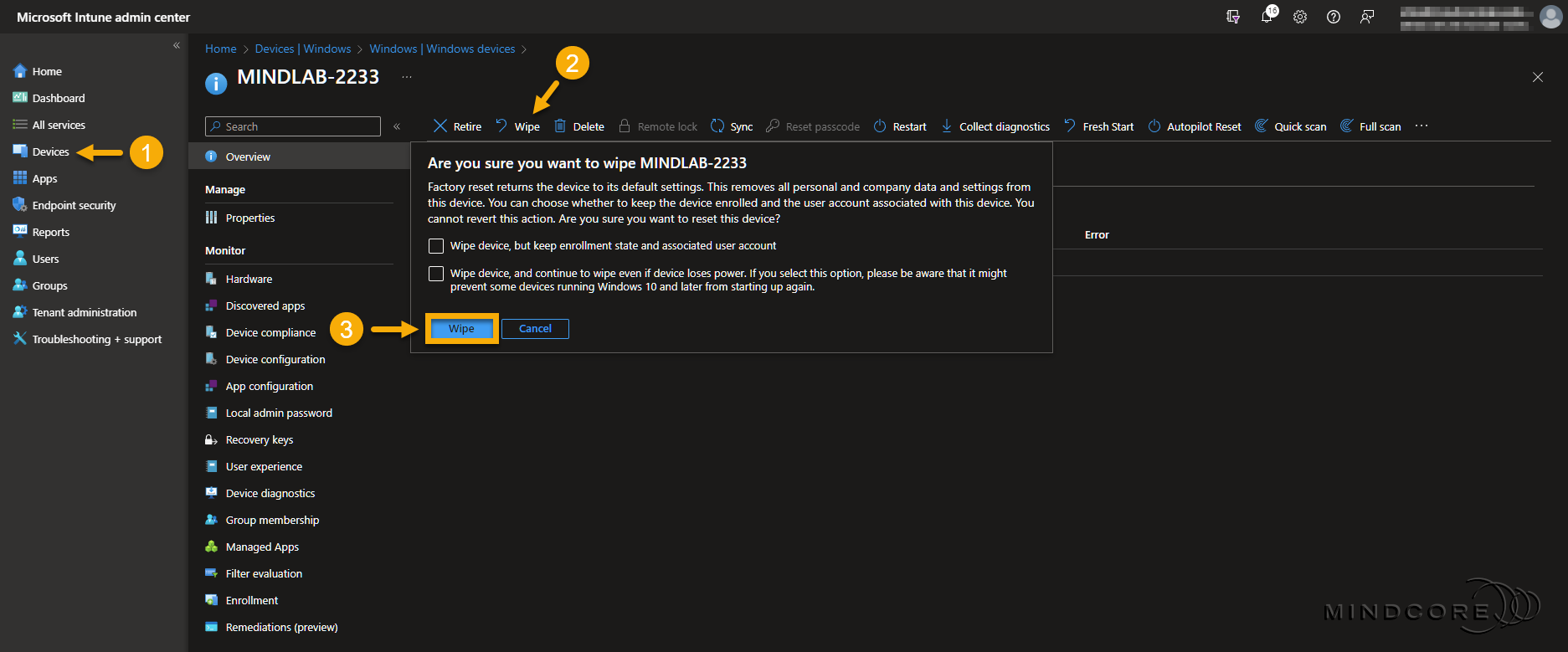1568x652 pixels.
Task: Click the Delete trash can icon
Action: click(560, 126)
